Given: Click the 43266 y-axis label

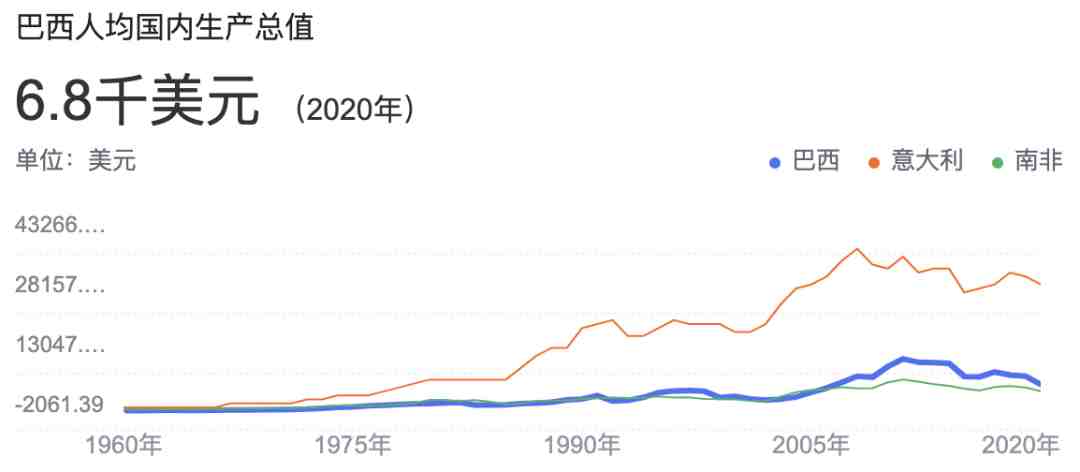Looking at the screenshot, I should click(x=59, y=225).
